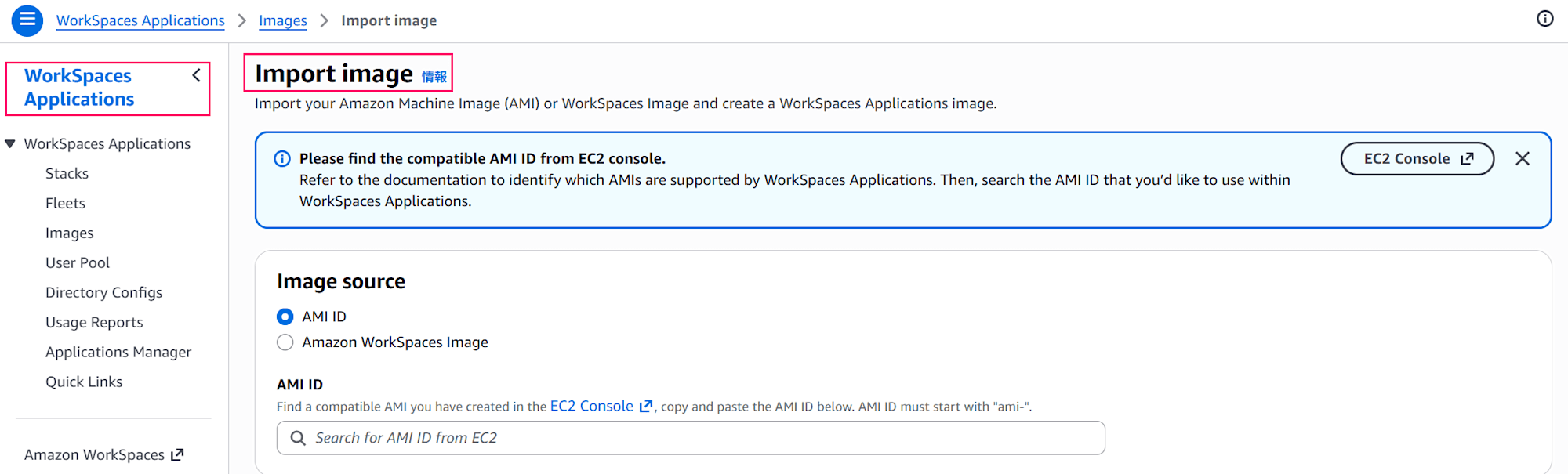This screenshot has height=474, width=1568.
Task: Open Quick Links in the sidebar
Action: pyautogui.click(x=84, y=382)
